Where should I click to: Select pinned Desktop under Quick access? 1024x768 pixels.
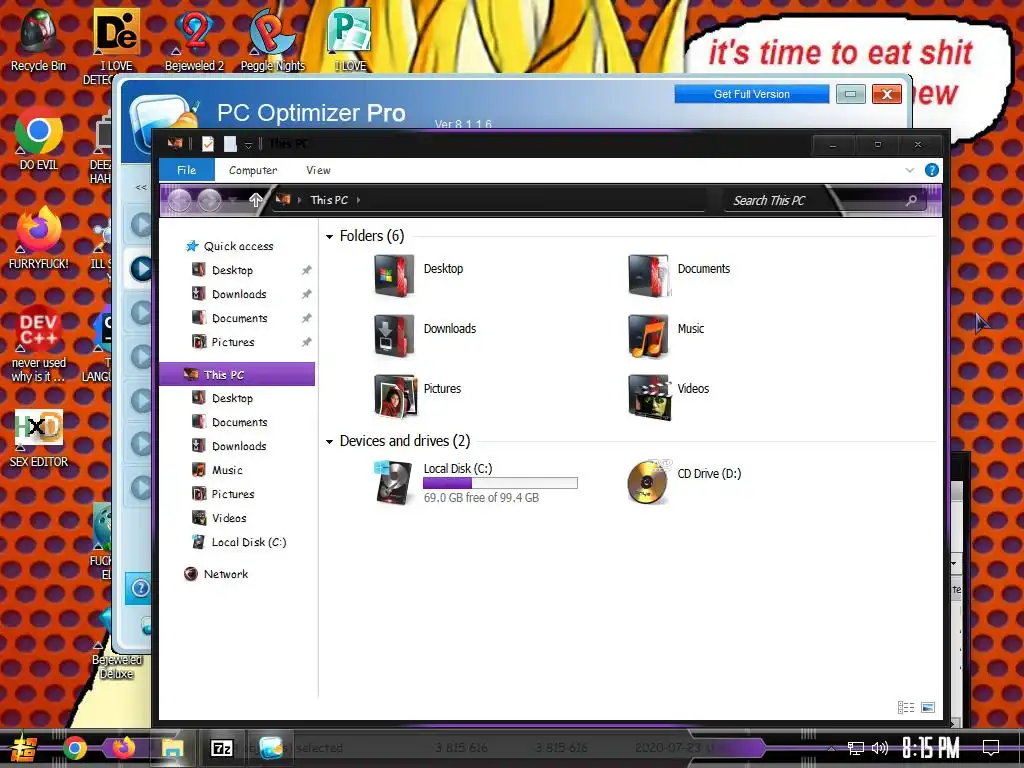click(232, 270)
